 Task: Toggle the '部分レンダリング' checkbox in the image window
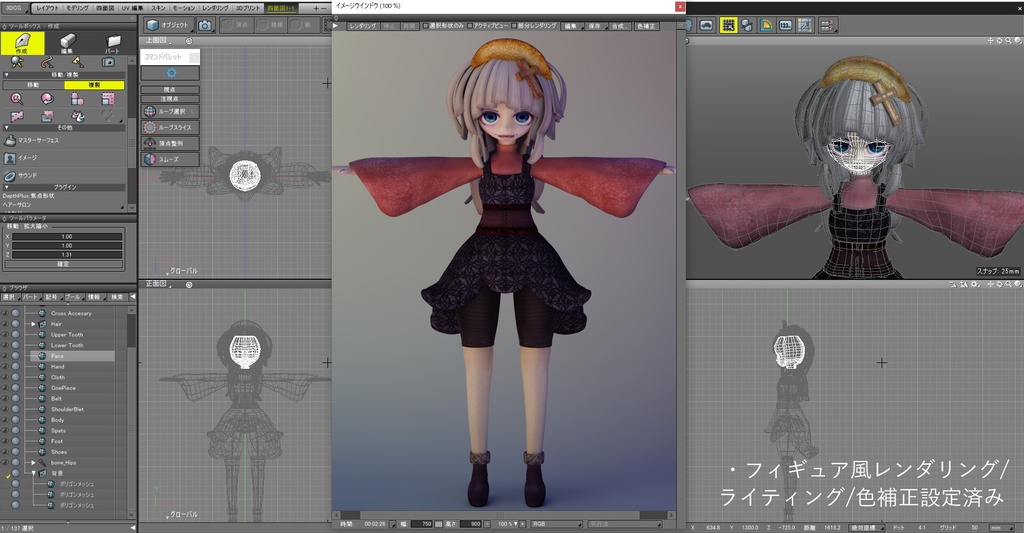514,26
